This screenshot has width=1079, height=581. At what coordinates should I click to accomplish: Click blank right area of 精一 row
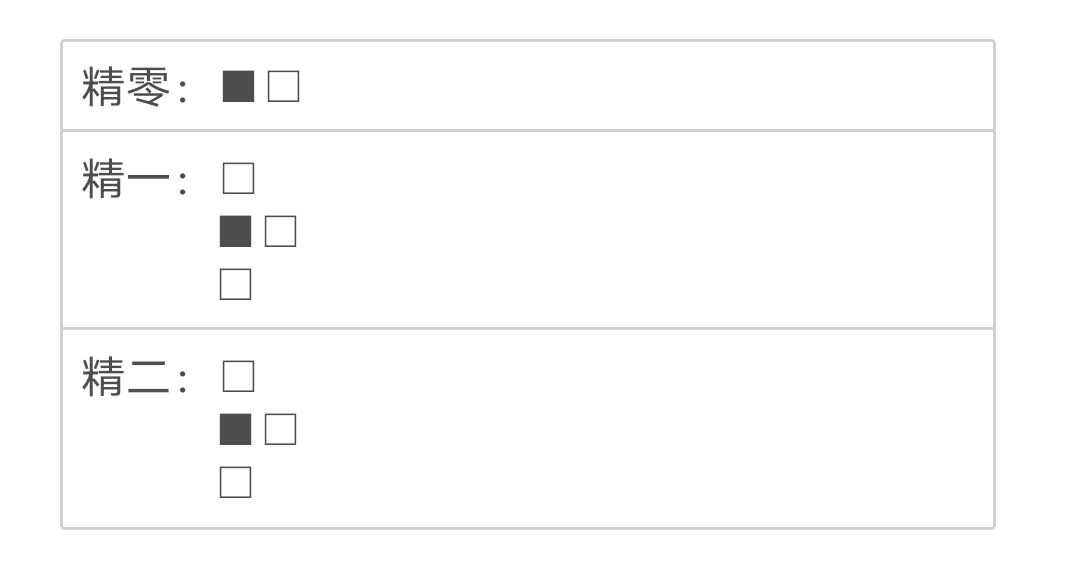coord(650,230)
